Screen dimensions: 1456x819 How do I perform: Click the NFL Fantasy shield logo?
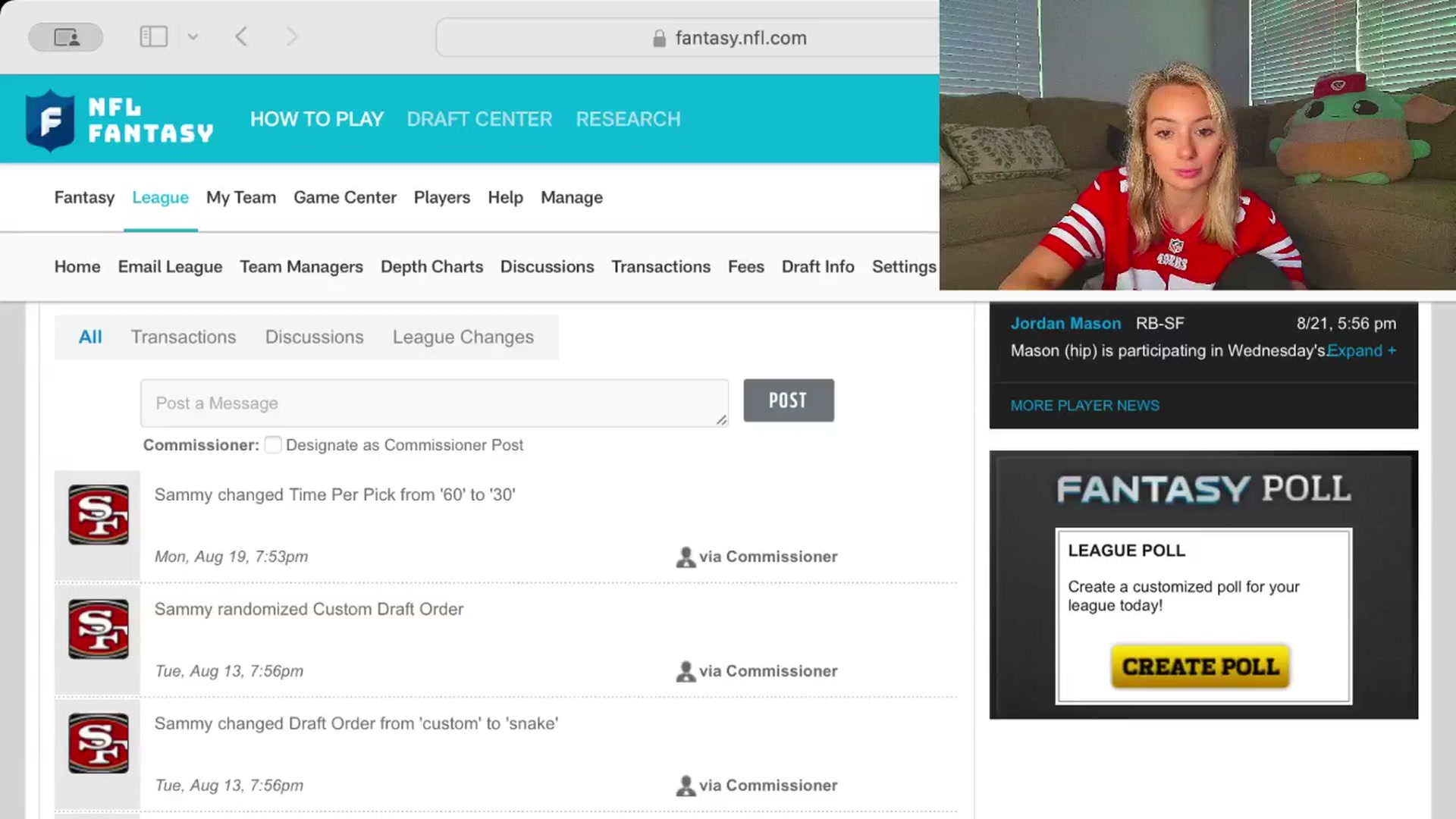pyautogui.click(x=50, y=120)
